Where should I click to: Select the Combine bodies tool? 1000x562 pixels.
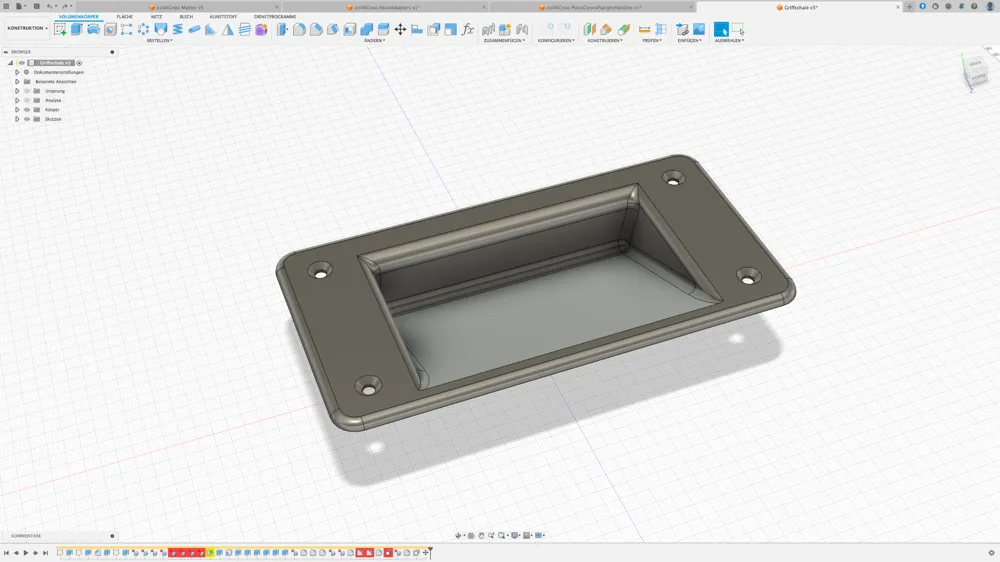click(366, 29)
